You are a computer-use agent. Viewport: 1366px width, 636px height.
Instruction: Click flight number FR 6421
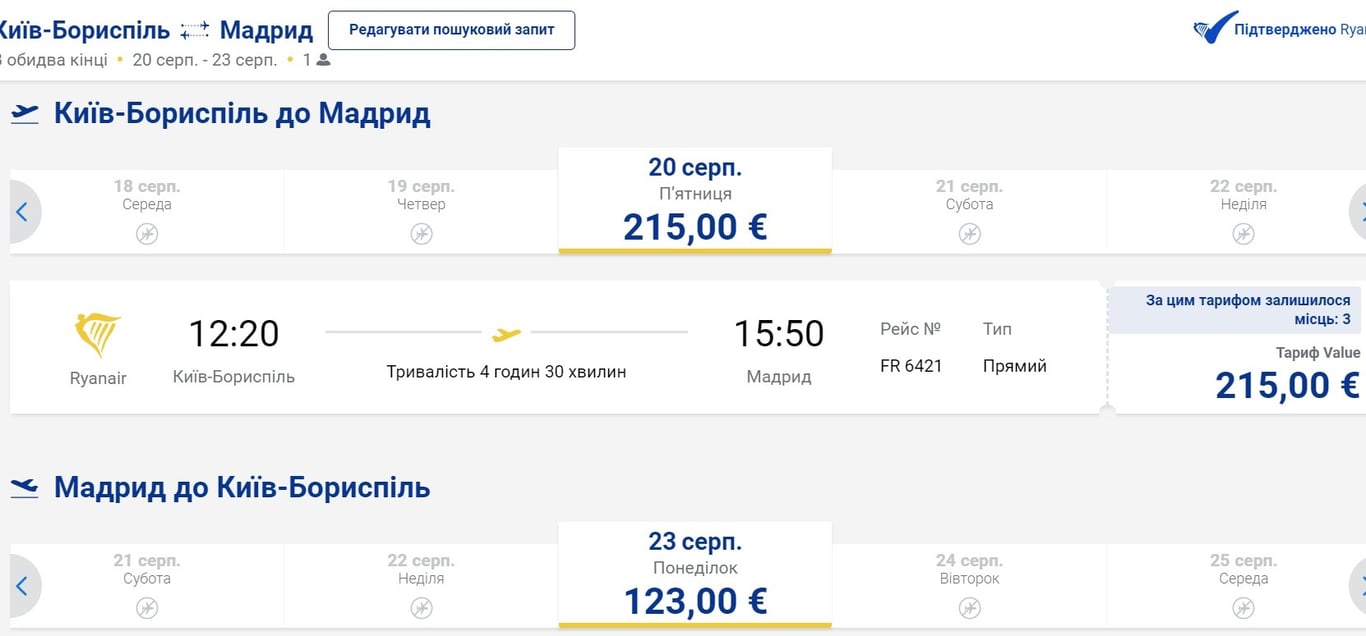(x=911, y=366)
